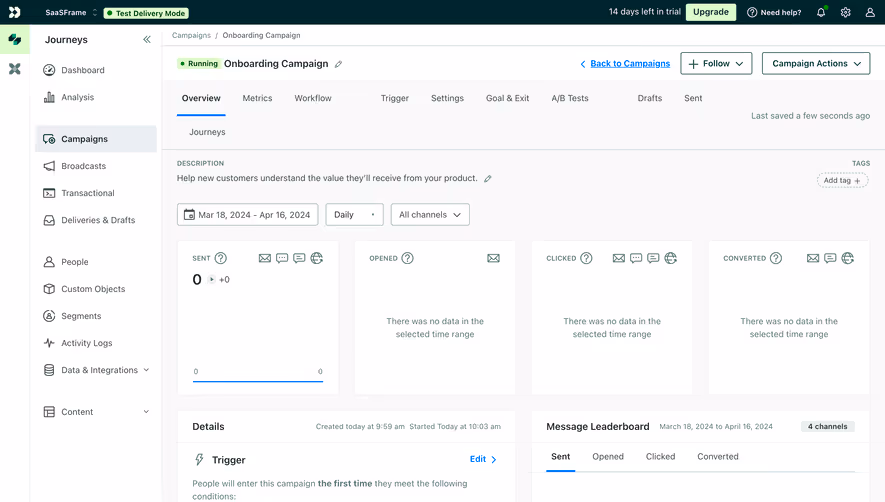Open the Data Pipelines cross icon in the rail
885x502 pixels.
point(15,69)
